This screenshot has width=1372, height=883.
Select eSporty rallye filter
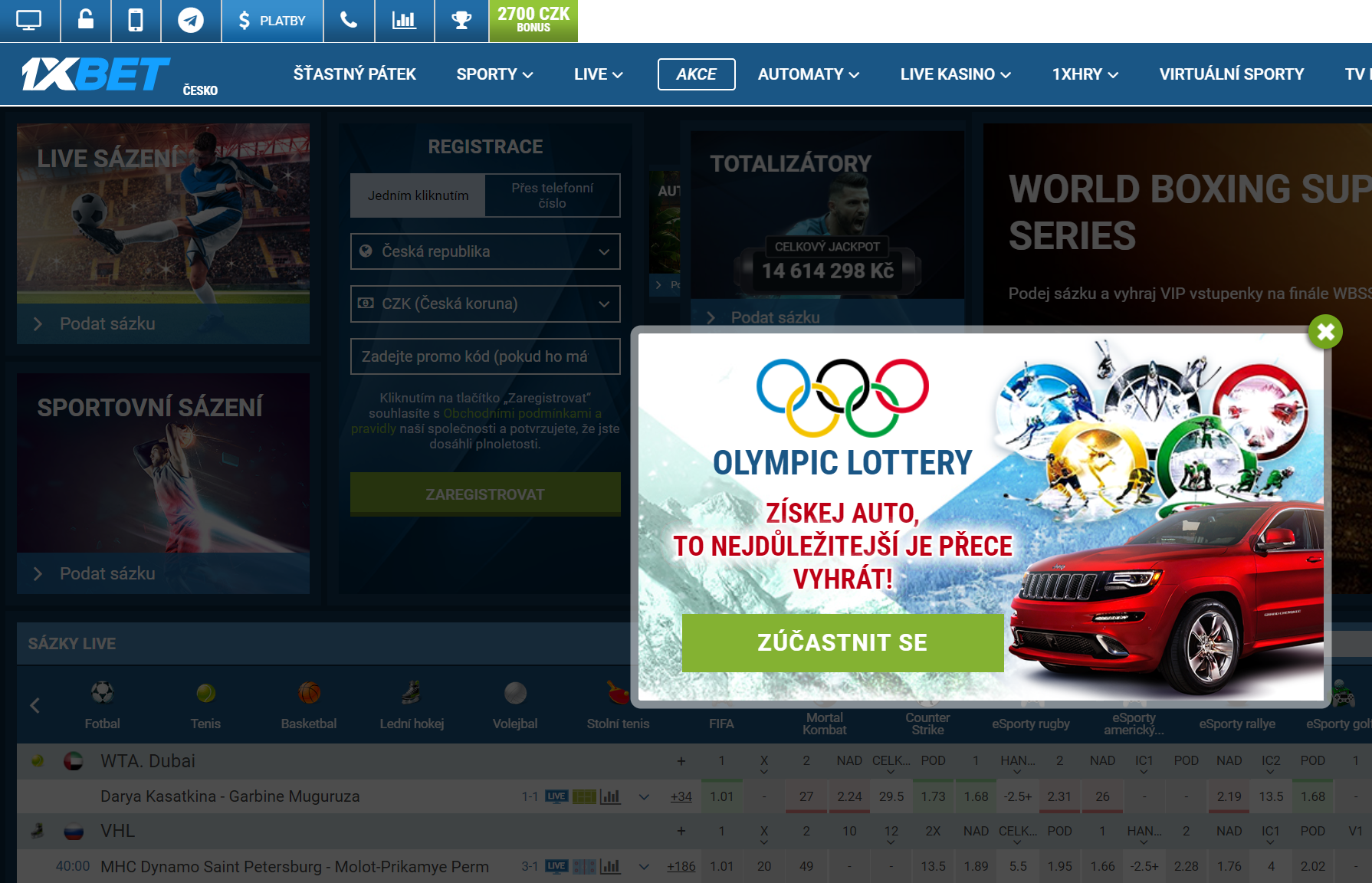1237,724
